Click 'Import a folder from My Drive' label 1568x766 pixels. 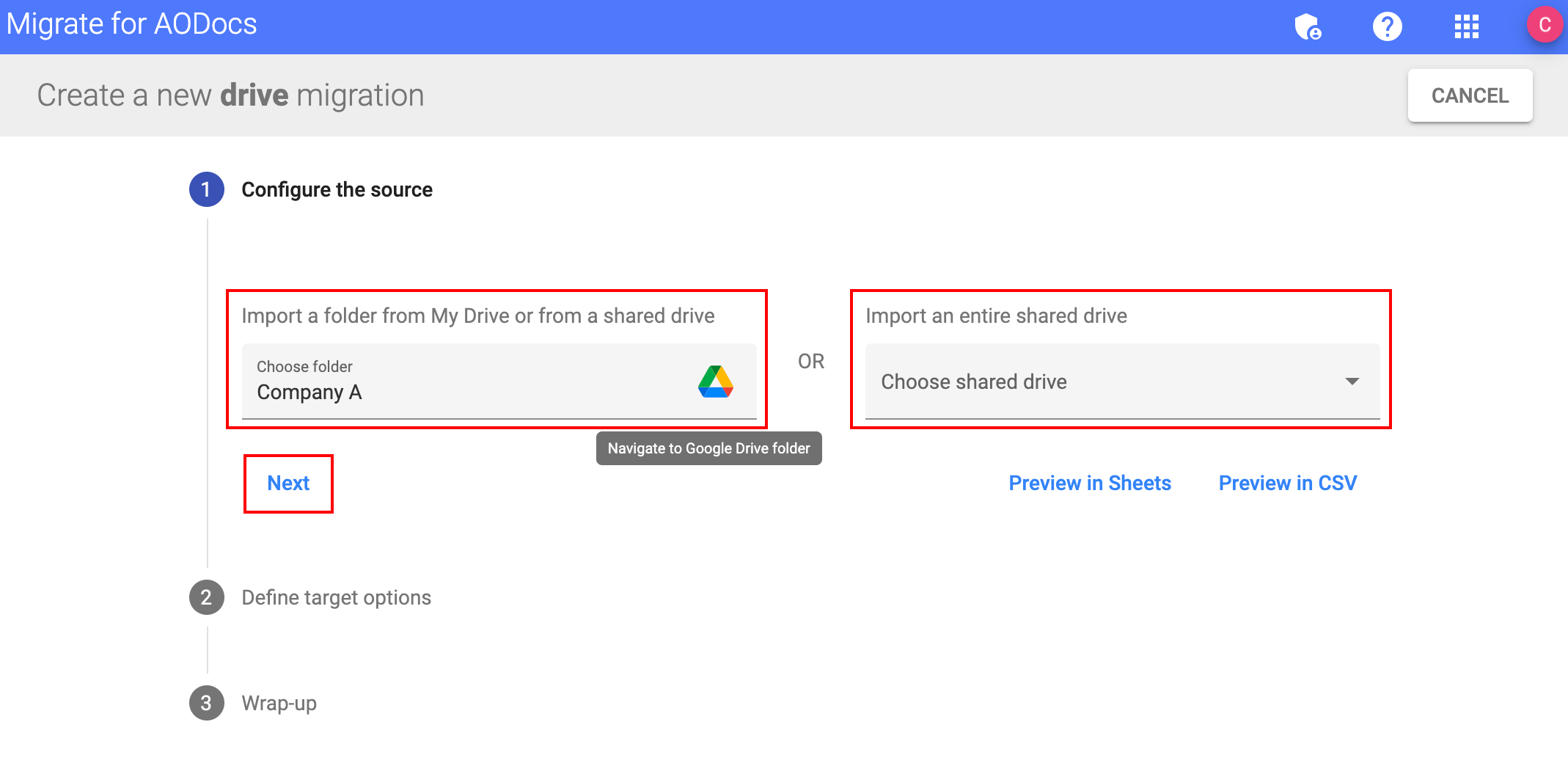pos(478,315)
